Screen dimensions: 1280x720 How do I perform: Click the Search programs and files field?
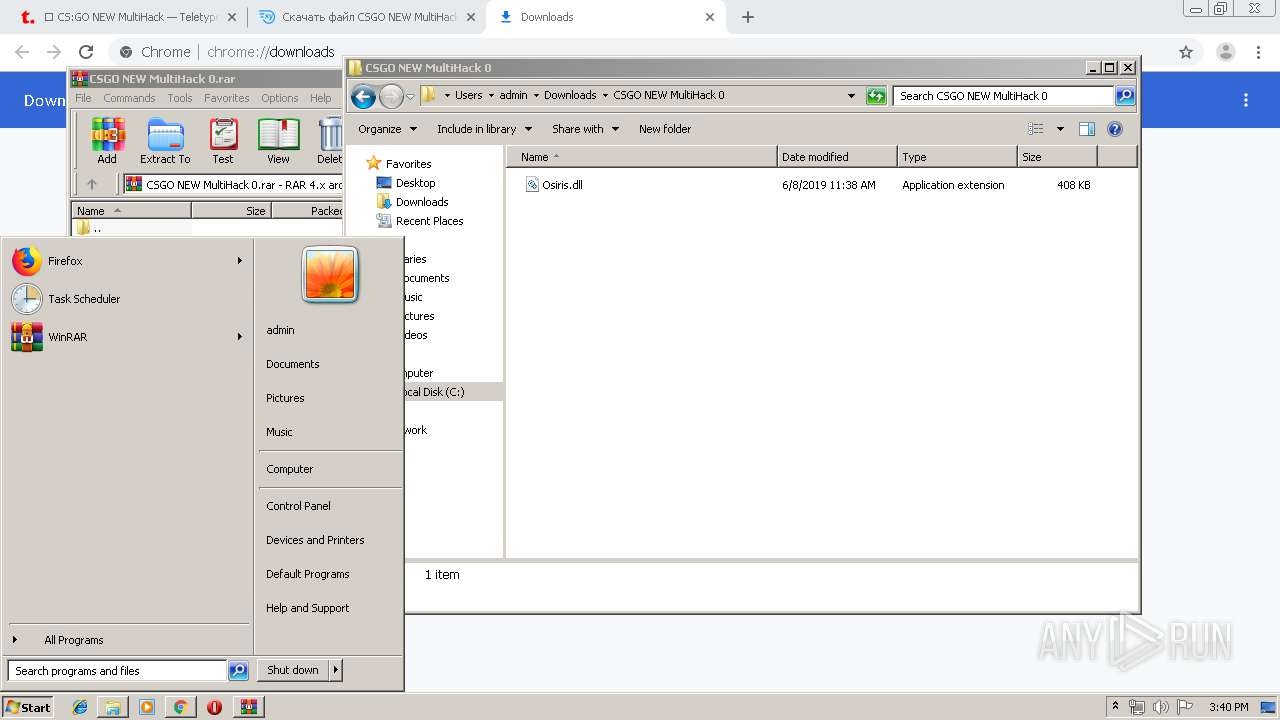[117, 671]
